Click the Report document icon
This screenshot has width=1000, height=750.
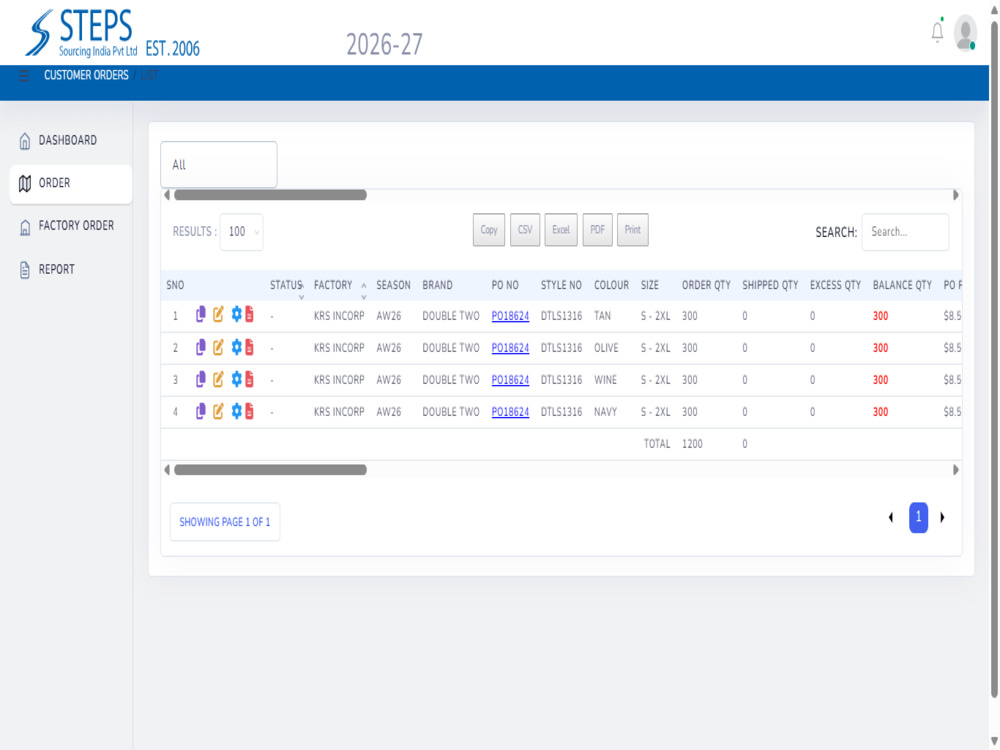(x=25, y=270)
